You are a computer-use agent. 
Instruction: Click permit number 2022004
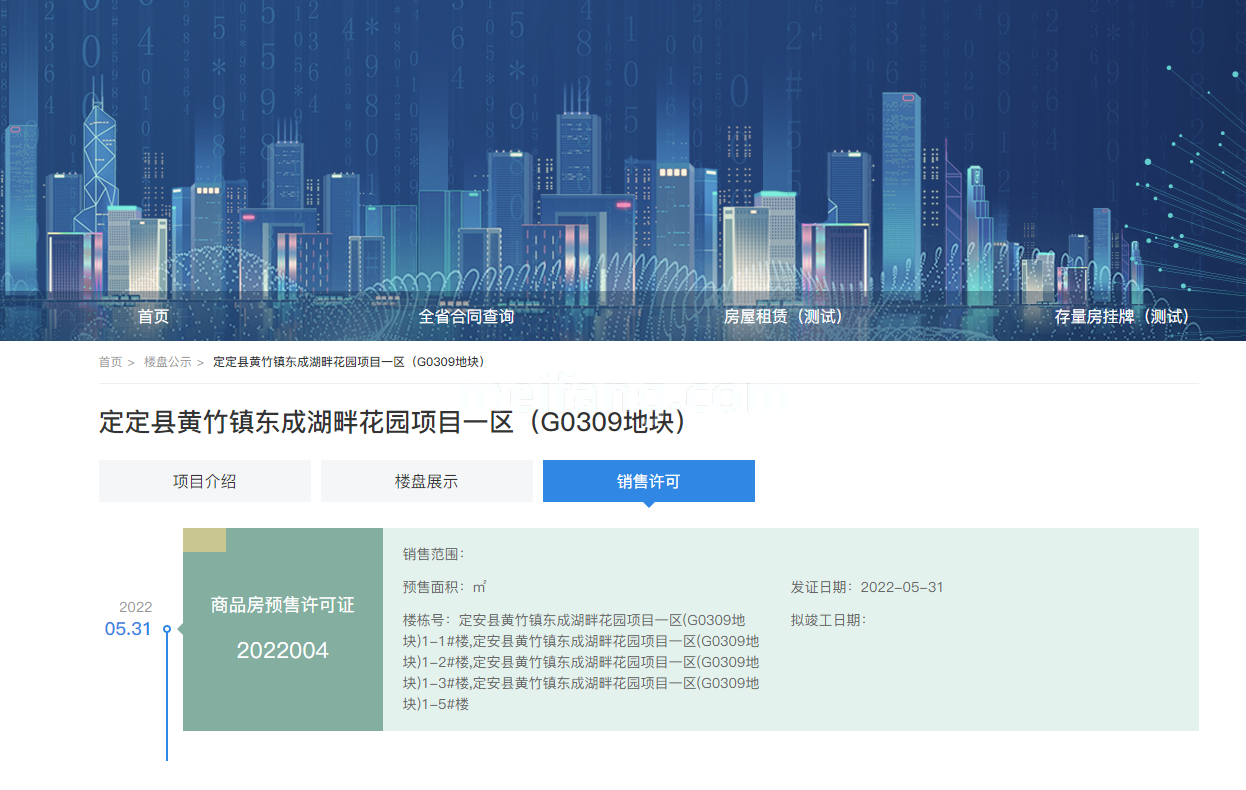[282, 651]
